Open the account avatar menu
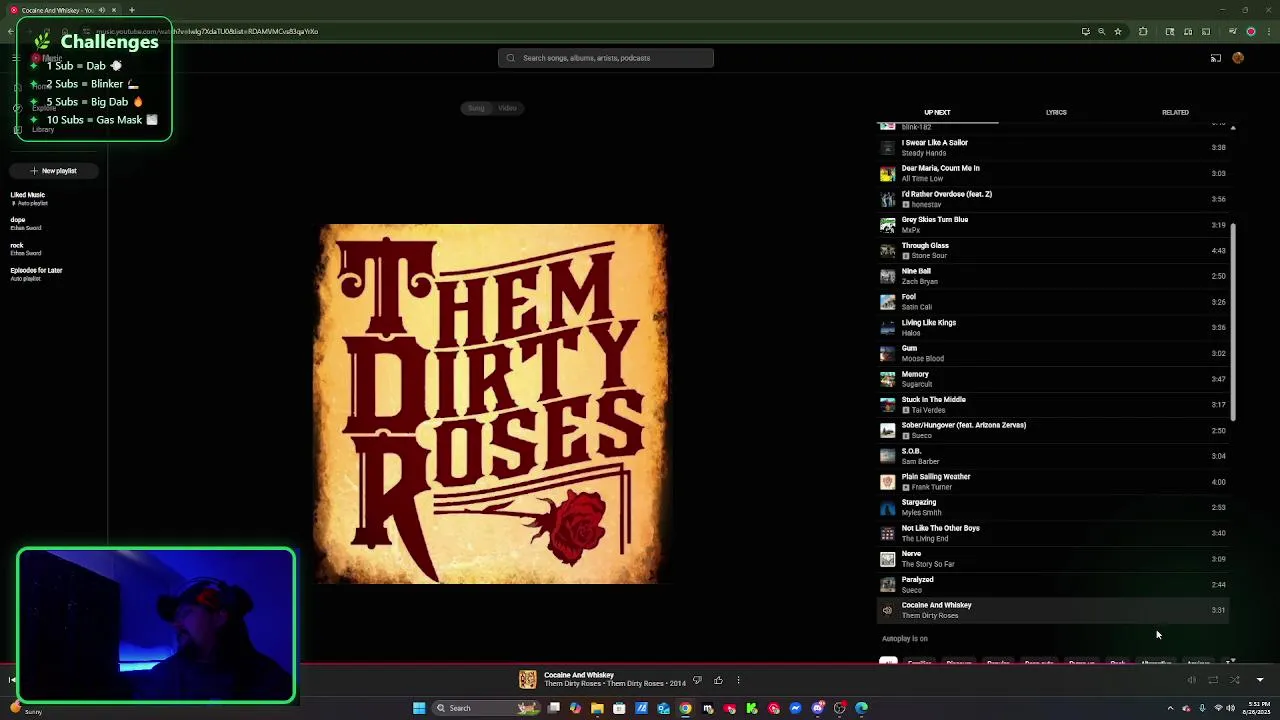Image resolution: width=1280 pixels, height=720 pixels. tap(1238, 58)
